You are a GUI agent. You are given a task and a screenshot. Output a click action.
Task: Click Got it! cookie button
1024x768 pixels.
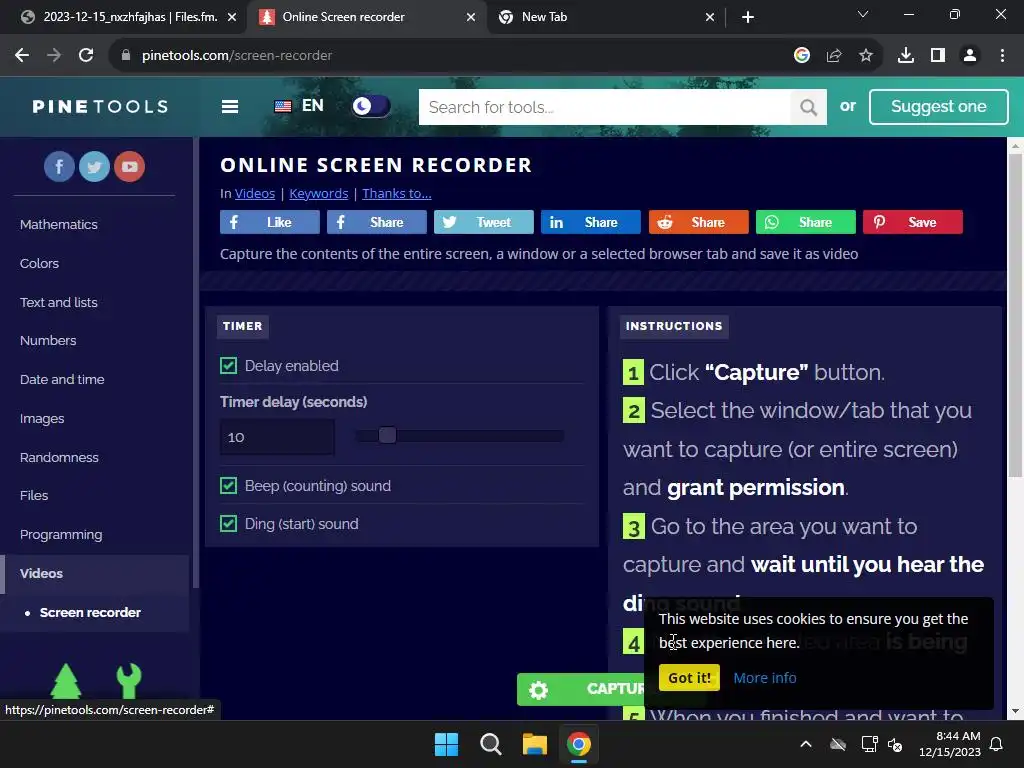[689, 678]
